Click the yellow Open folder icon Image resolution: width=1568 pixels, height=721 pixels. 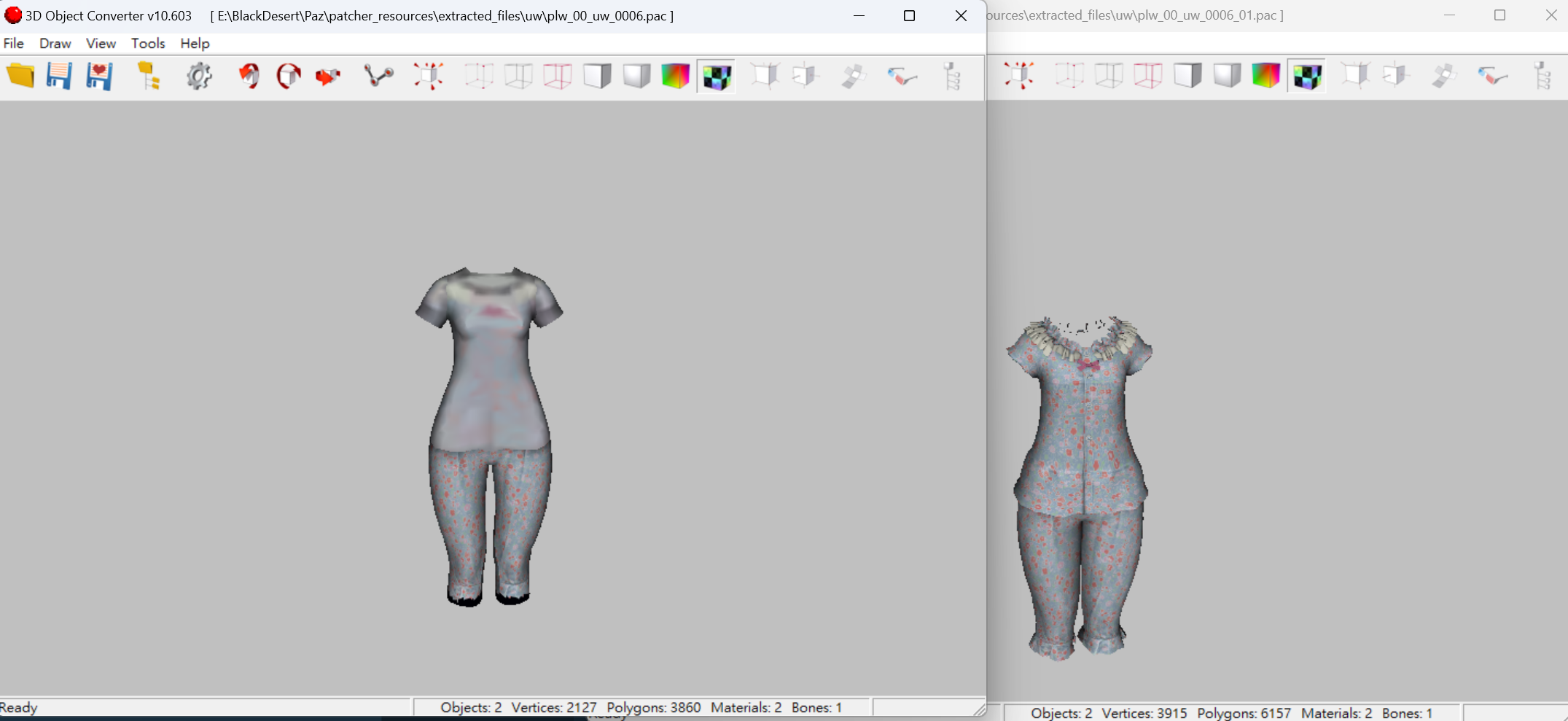click(20, 76)
